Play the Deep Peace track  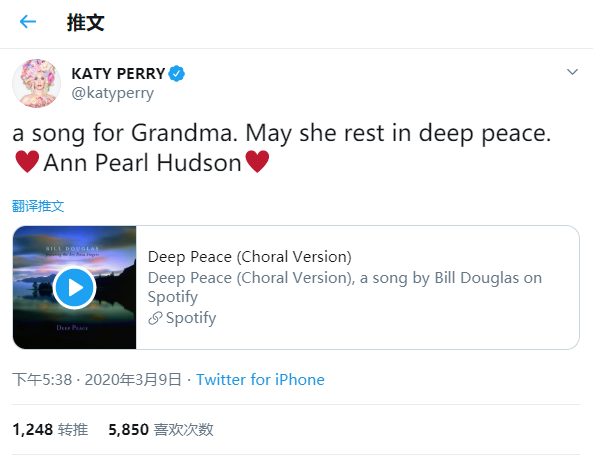click(x=75, y=288)
